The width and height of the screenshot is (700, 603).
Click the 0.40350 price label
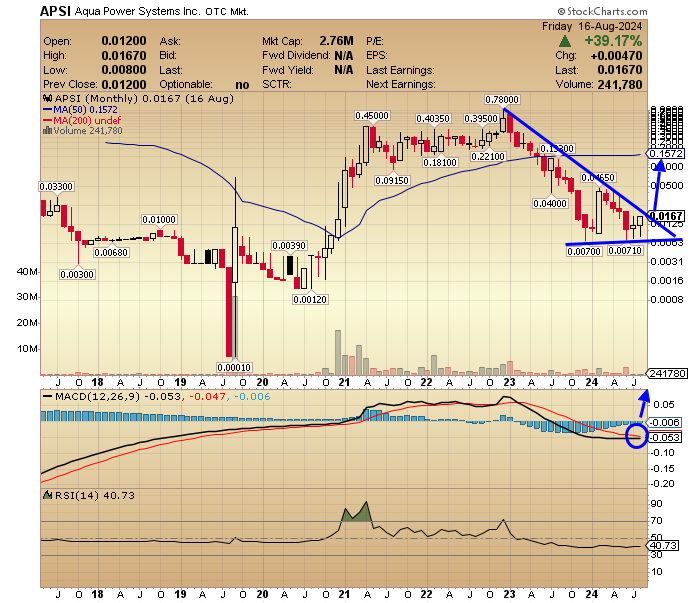[433, 119]
